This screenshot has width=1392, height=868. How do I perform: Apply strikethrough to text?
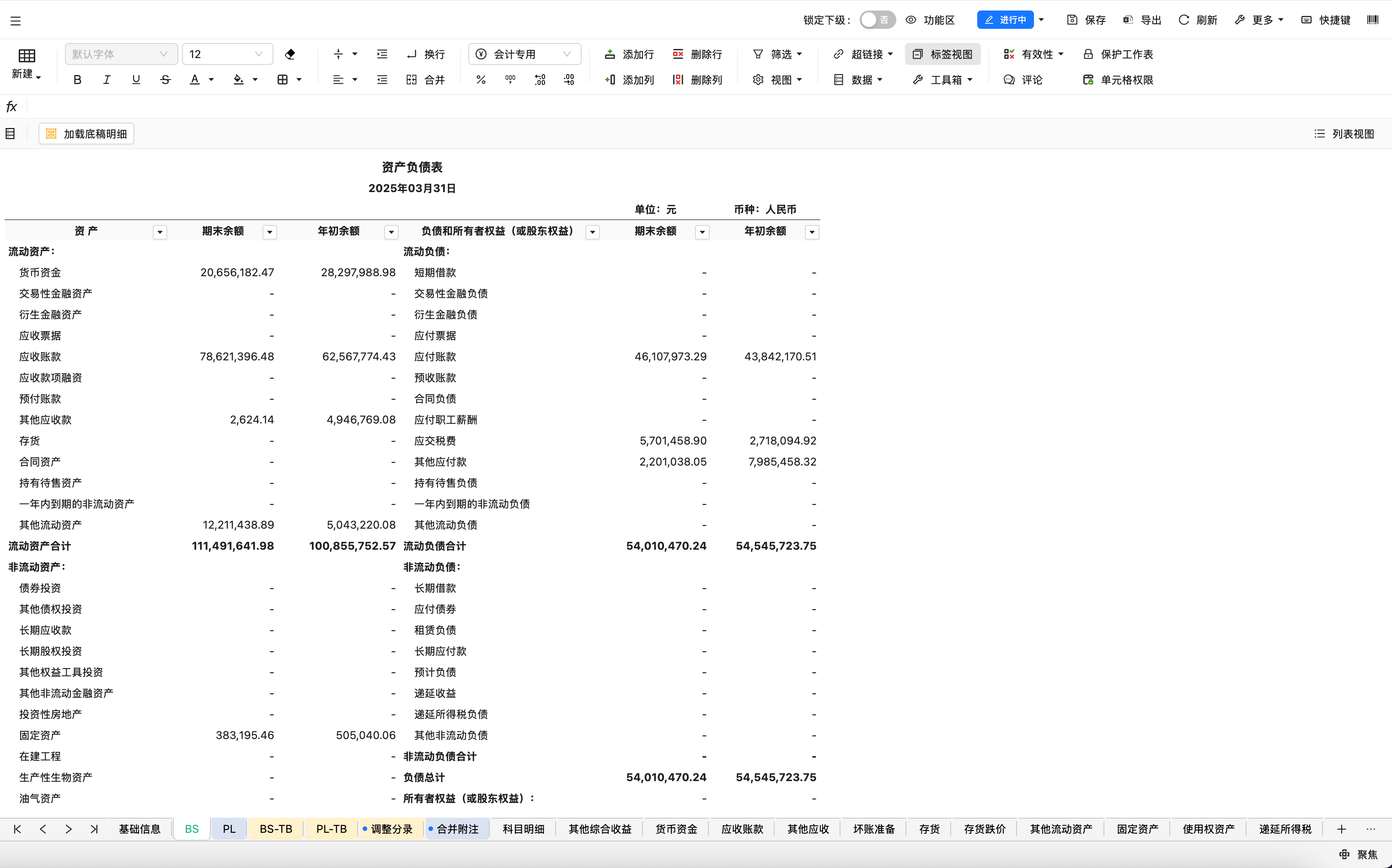point(166,80)
